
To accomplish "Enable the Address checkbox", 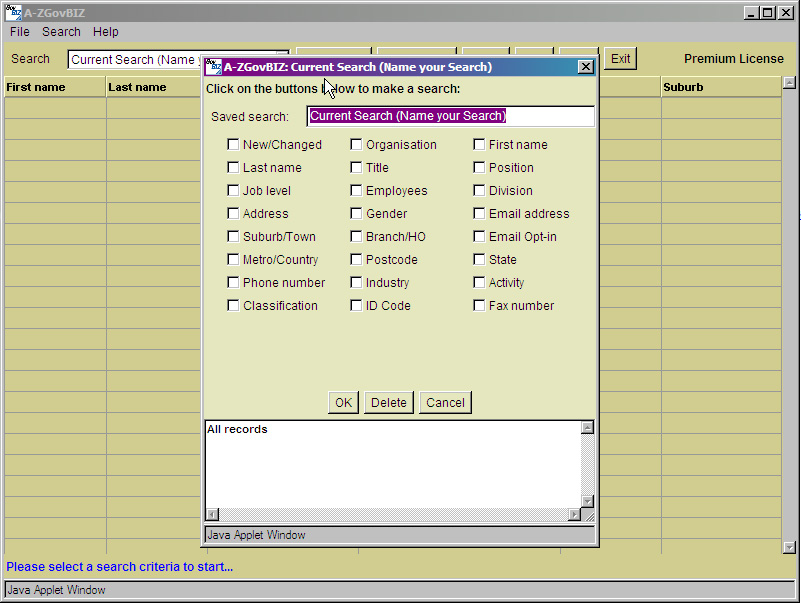I will coord(233,214).
